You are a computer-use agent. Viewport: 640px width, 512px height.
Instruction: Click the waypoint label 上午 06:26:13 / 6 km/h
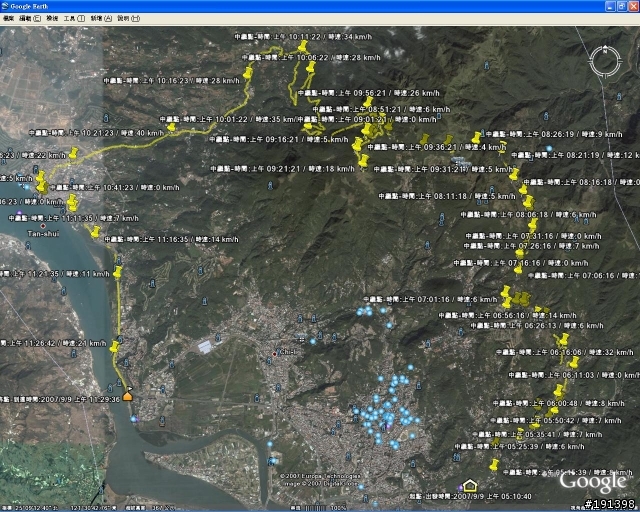[537, 325]
